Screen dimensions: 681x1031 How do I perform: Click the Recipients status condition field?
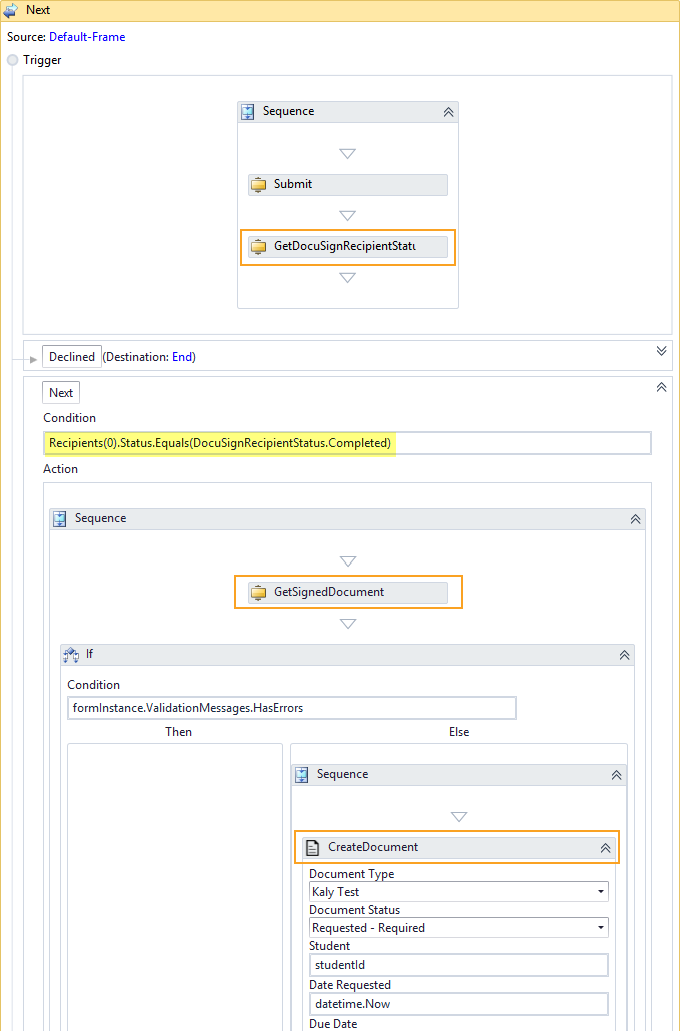coord(347,443)
